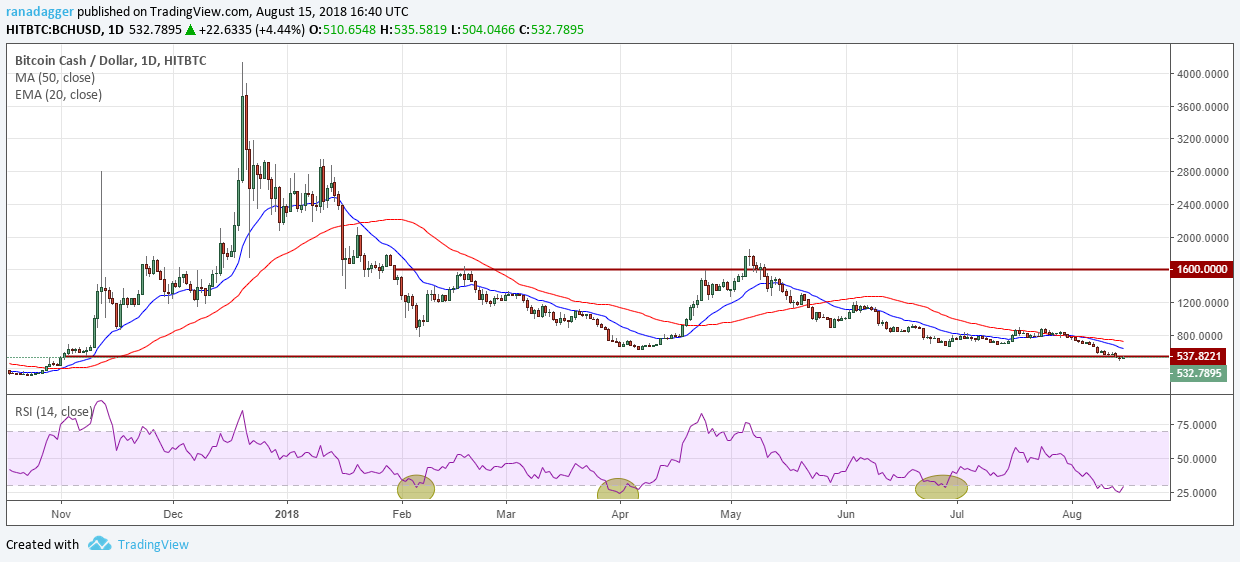Click the 2000.0000 price axis value

(1203, 238)
